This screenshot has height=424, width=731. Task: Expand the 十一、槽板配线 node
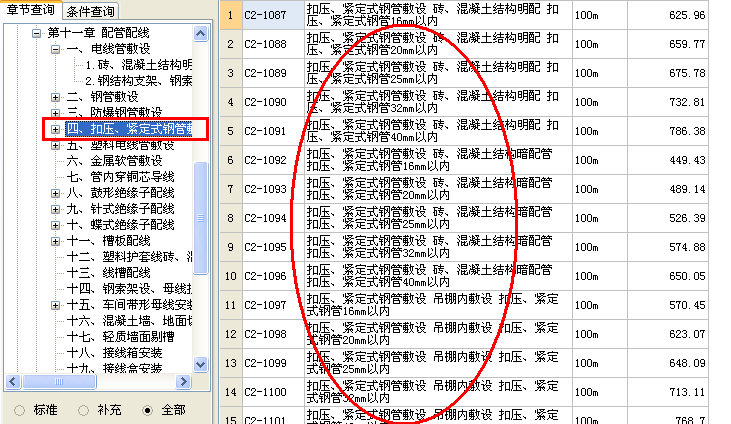(55, 241)
